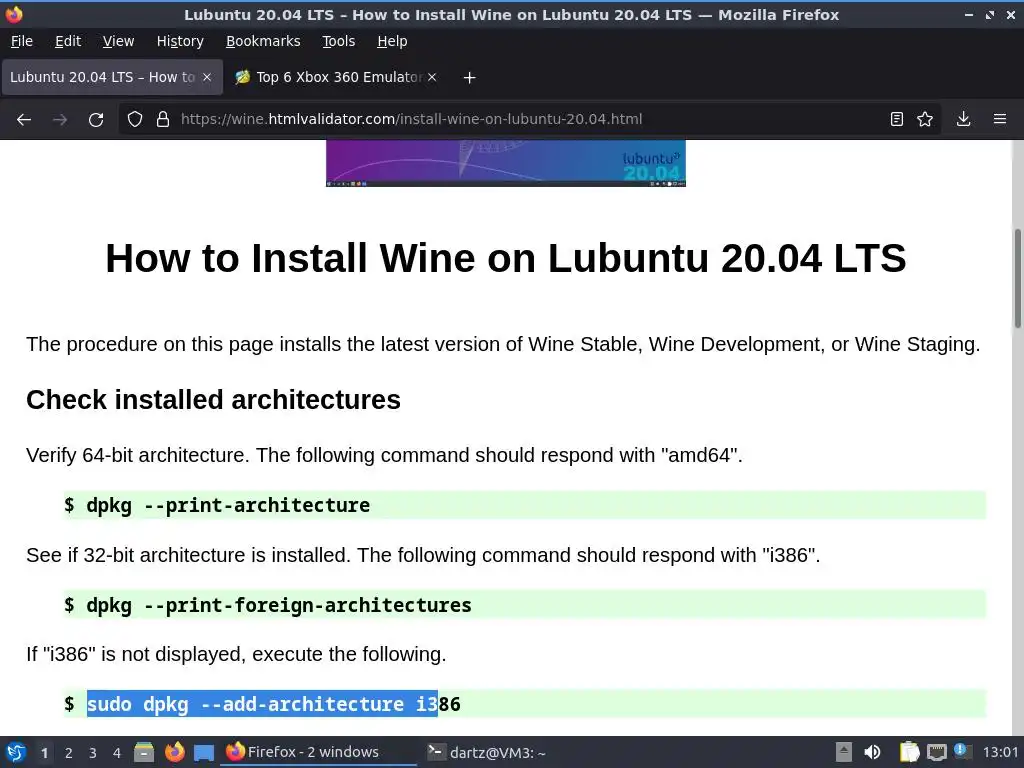1024x768 pixels.
Task: Open the Downloads panel
Action: click(x=963, y=120)
